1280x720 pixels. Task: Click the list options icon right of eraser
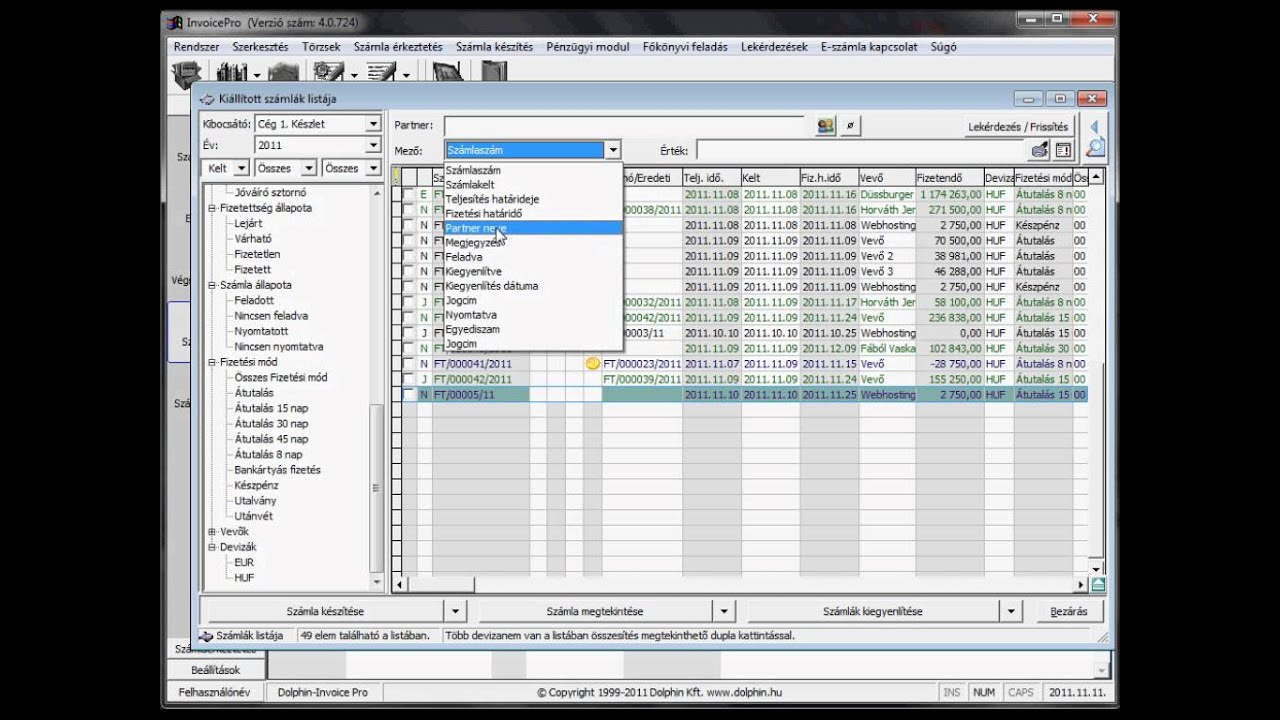(x=1063, y=150)
